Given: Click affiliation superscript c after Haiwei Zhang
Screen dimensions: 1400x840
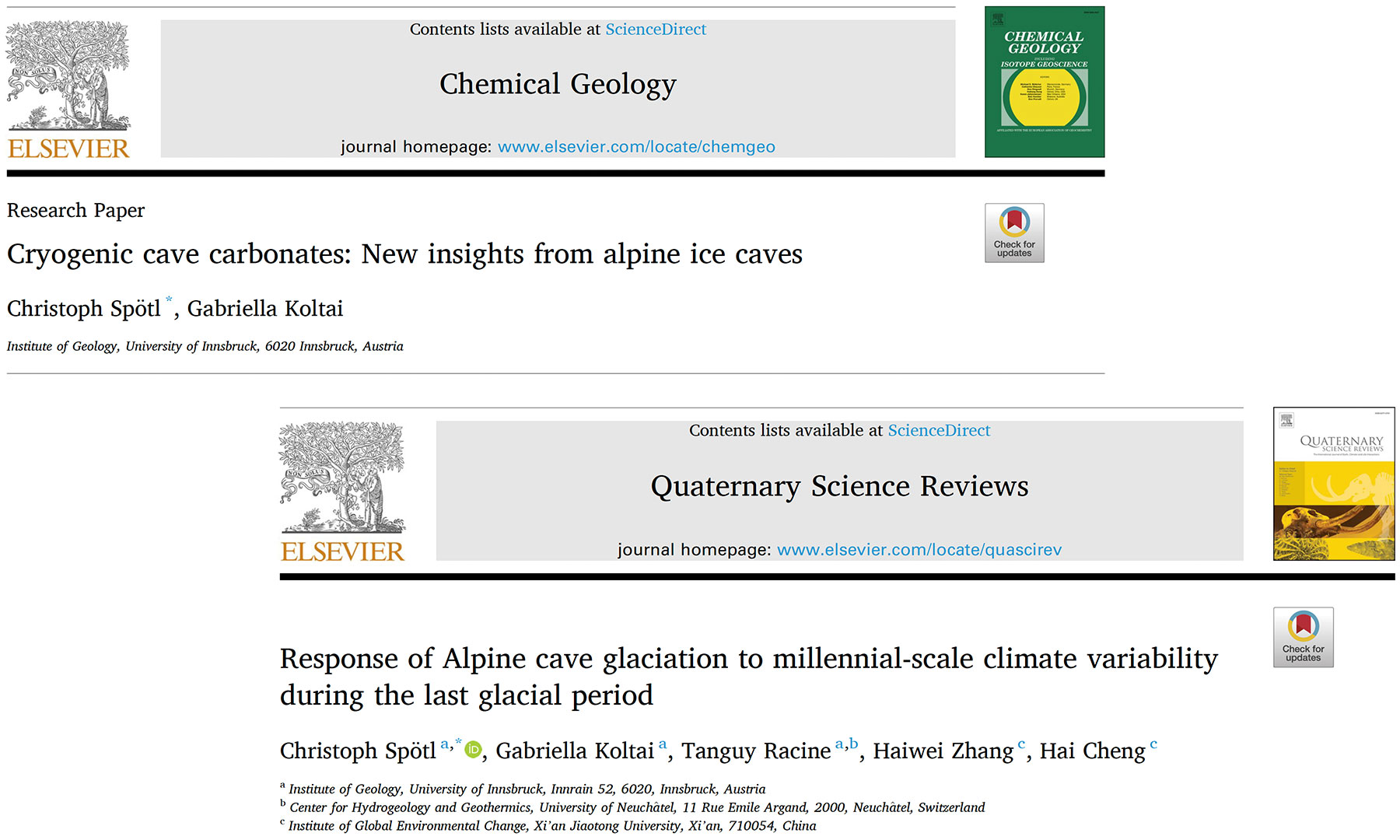Looking at the screenshot, I should pyautogui.click(x=1021, y=744).
